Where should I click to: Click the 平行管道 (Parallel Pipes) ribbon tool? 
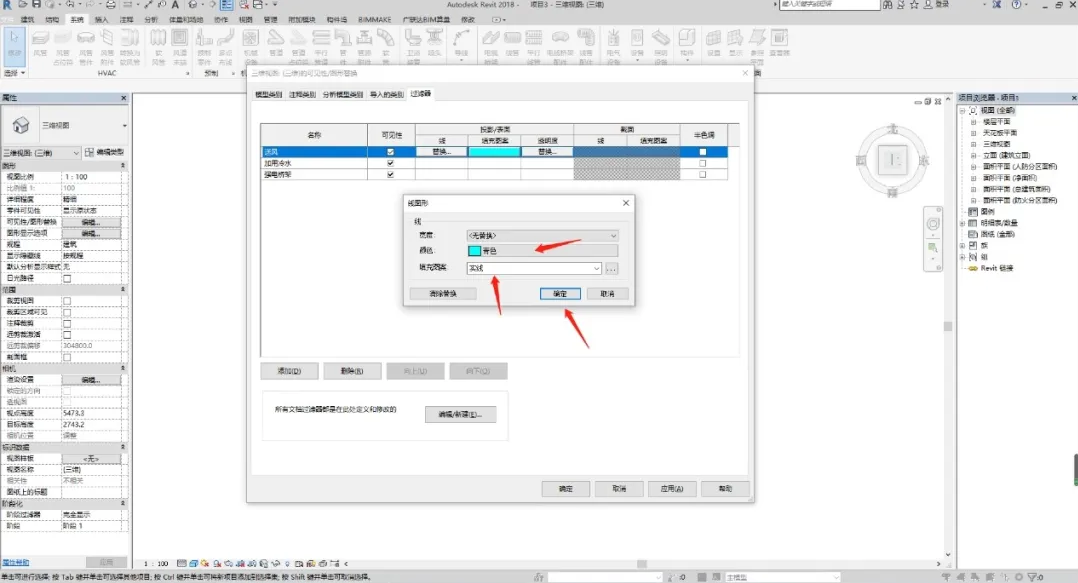tap(321, 44)
